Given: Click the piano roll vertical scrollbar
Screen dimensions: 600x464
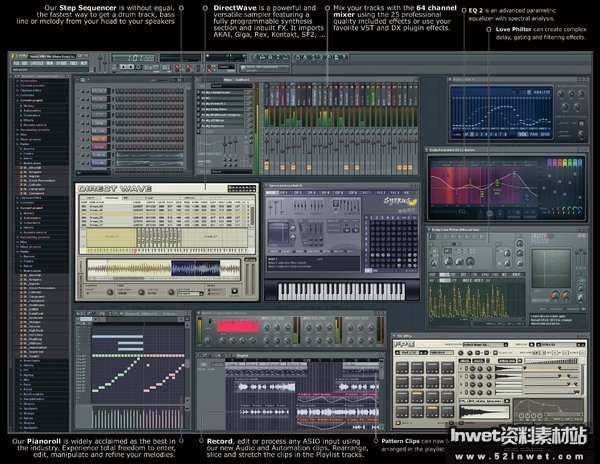Looking at the screenshot, I should (188, 361).
